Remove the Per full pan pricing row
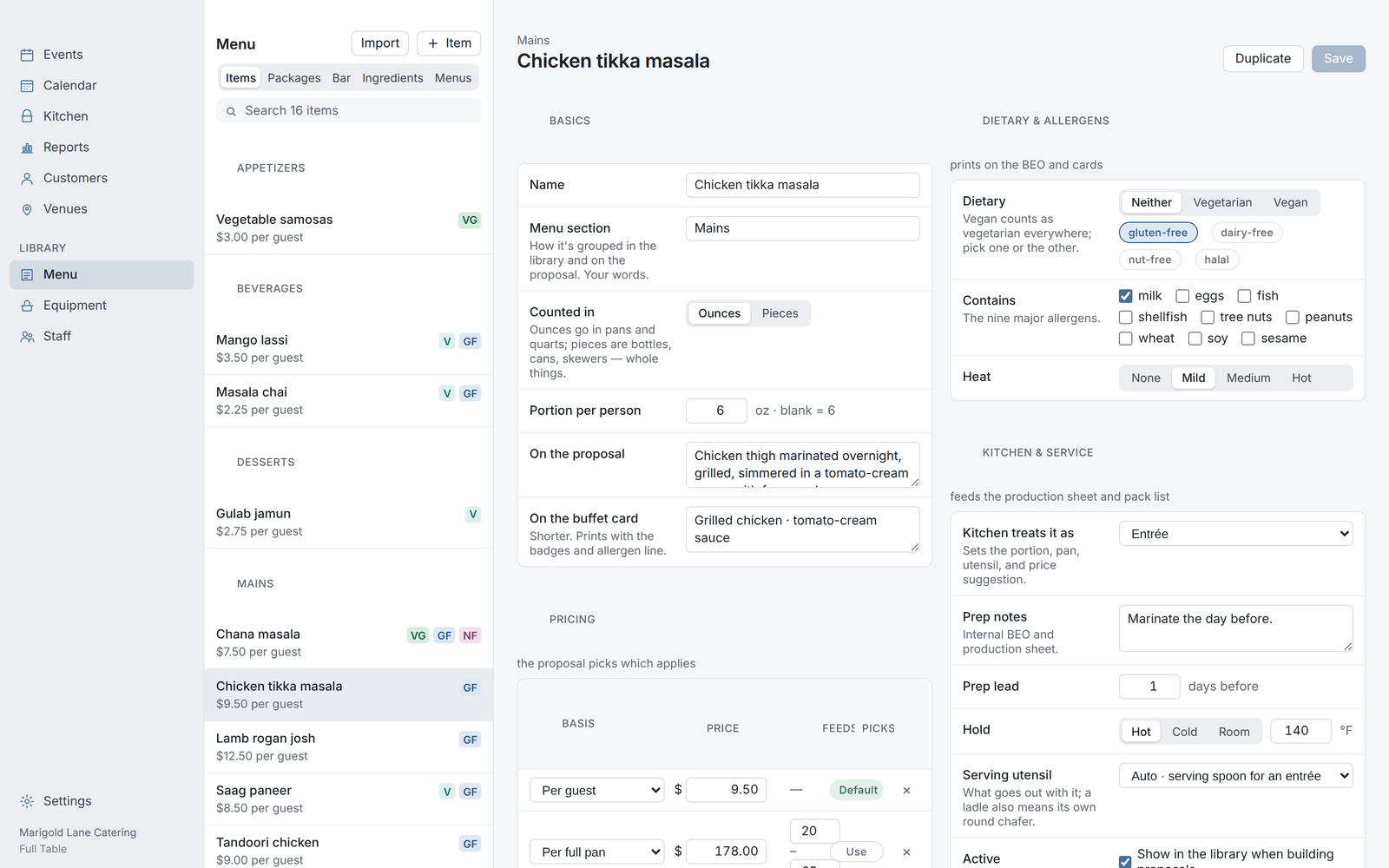The width and height of the screenshot is (1389, 868). click(906, 852)
